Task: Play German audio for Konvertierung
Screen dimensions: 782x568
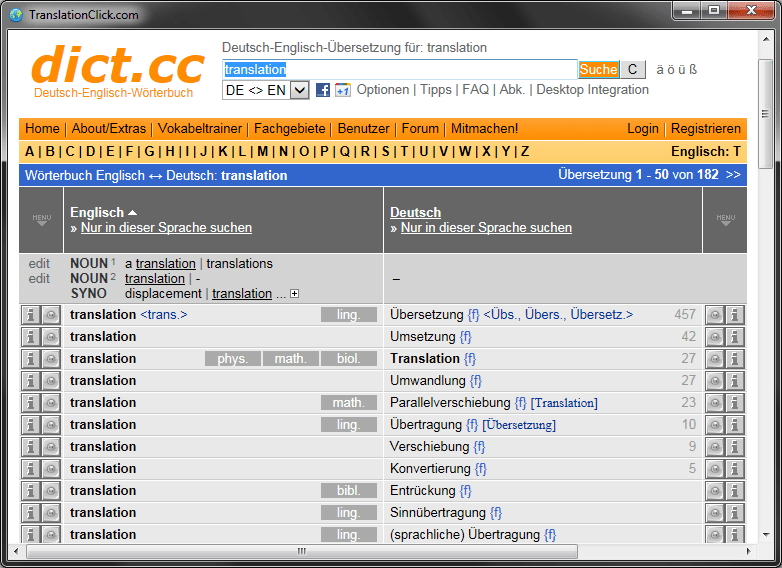Action: coord(715,469)
